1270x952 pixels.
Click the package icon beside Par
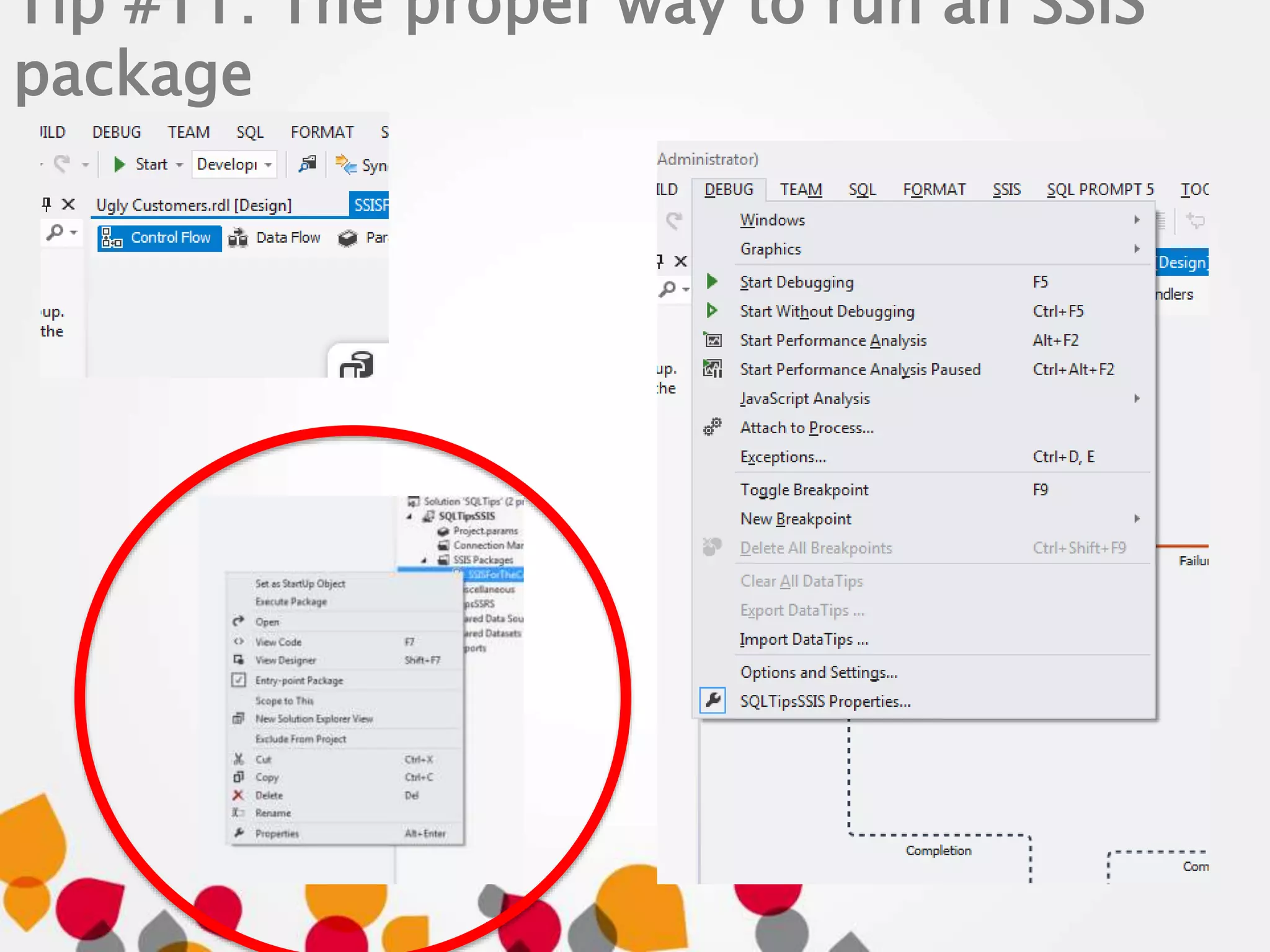point(347,238)
